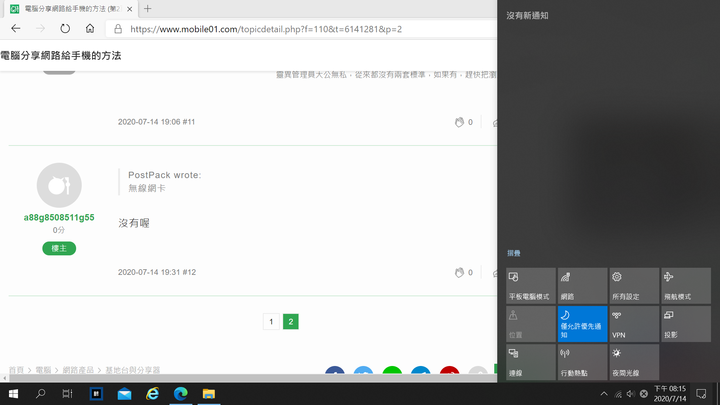Screen dimensions: 720x405
Task: Open user a88g8508511g55 profile link
Action: pyautogui.click(x=59, y=217)
